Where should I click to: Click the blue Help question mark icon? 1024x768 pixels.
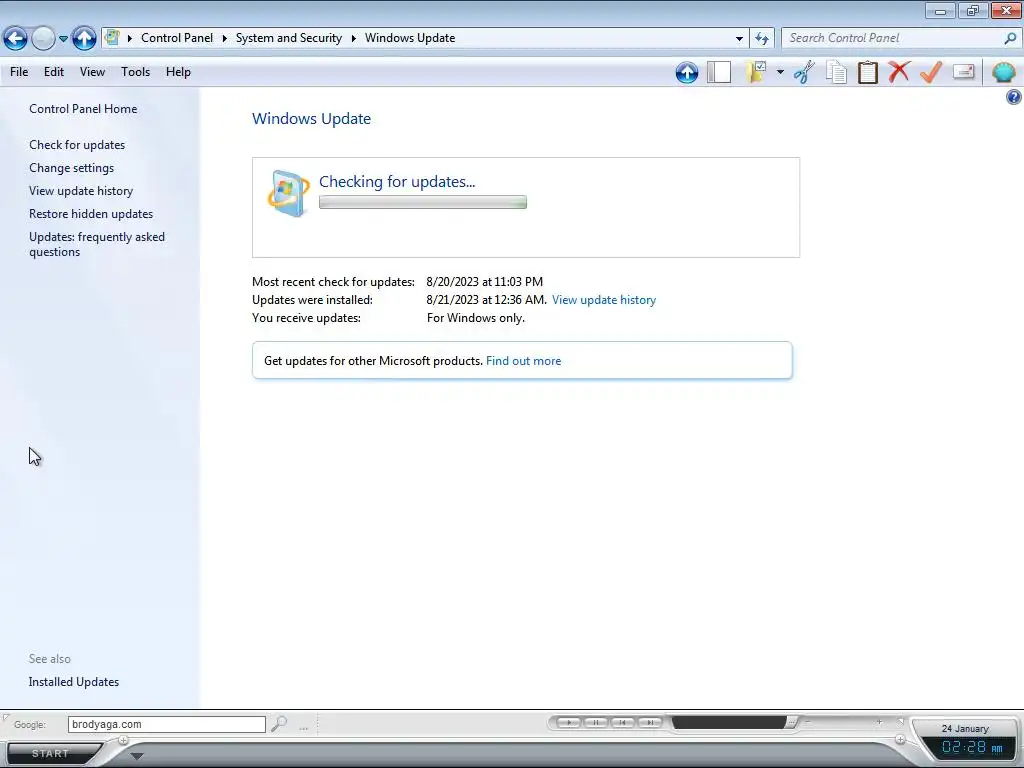click(x=1014, y=97)
